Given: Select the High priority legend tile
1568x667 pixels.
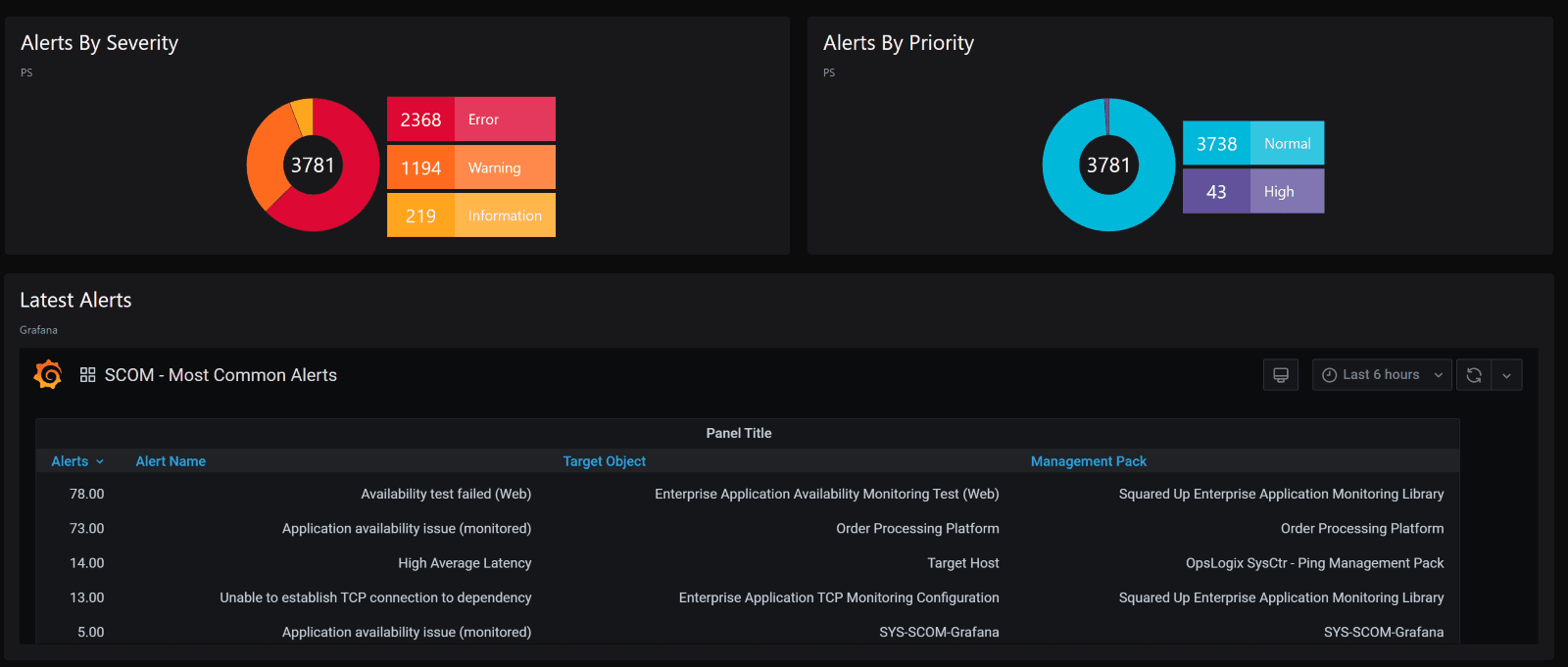Looking at the screenshot, I should coord(1253,191).
